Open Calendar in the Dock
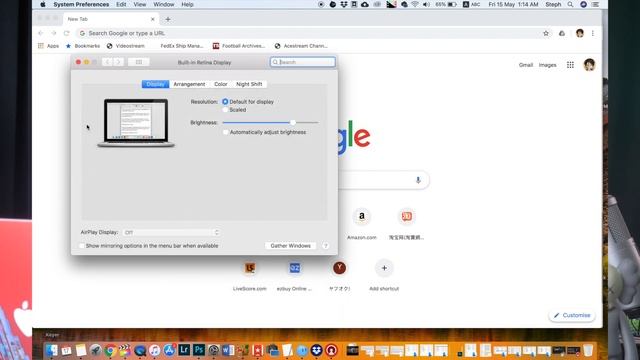640x360 pixels. 66,350
